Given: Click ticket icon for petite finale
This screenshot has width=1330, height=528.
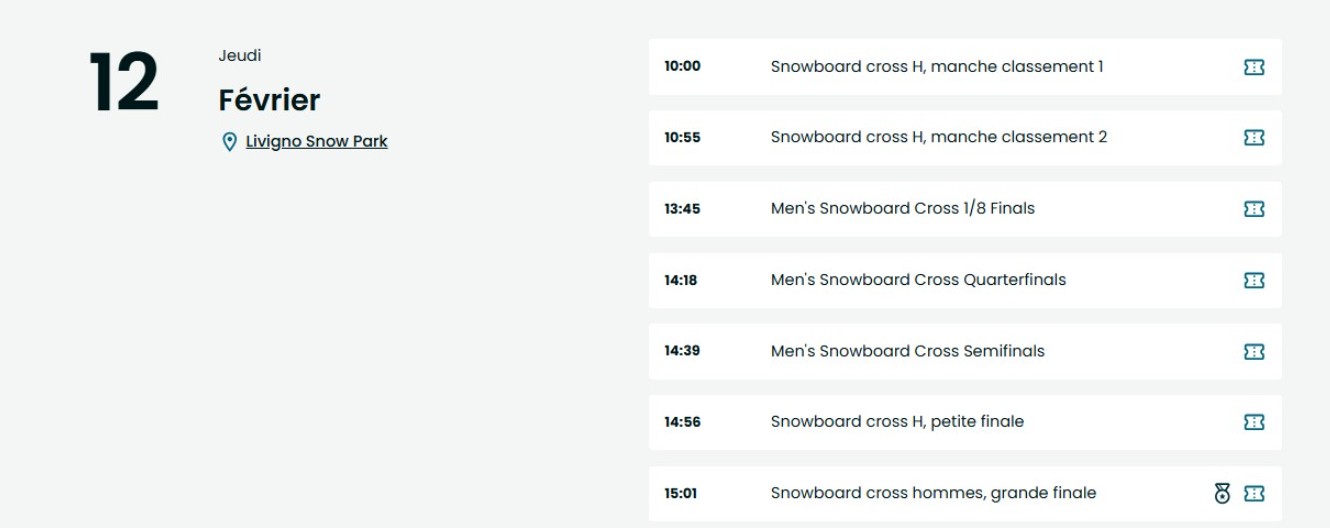Looking at the screenshot, I should [1253, 423].
